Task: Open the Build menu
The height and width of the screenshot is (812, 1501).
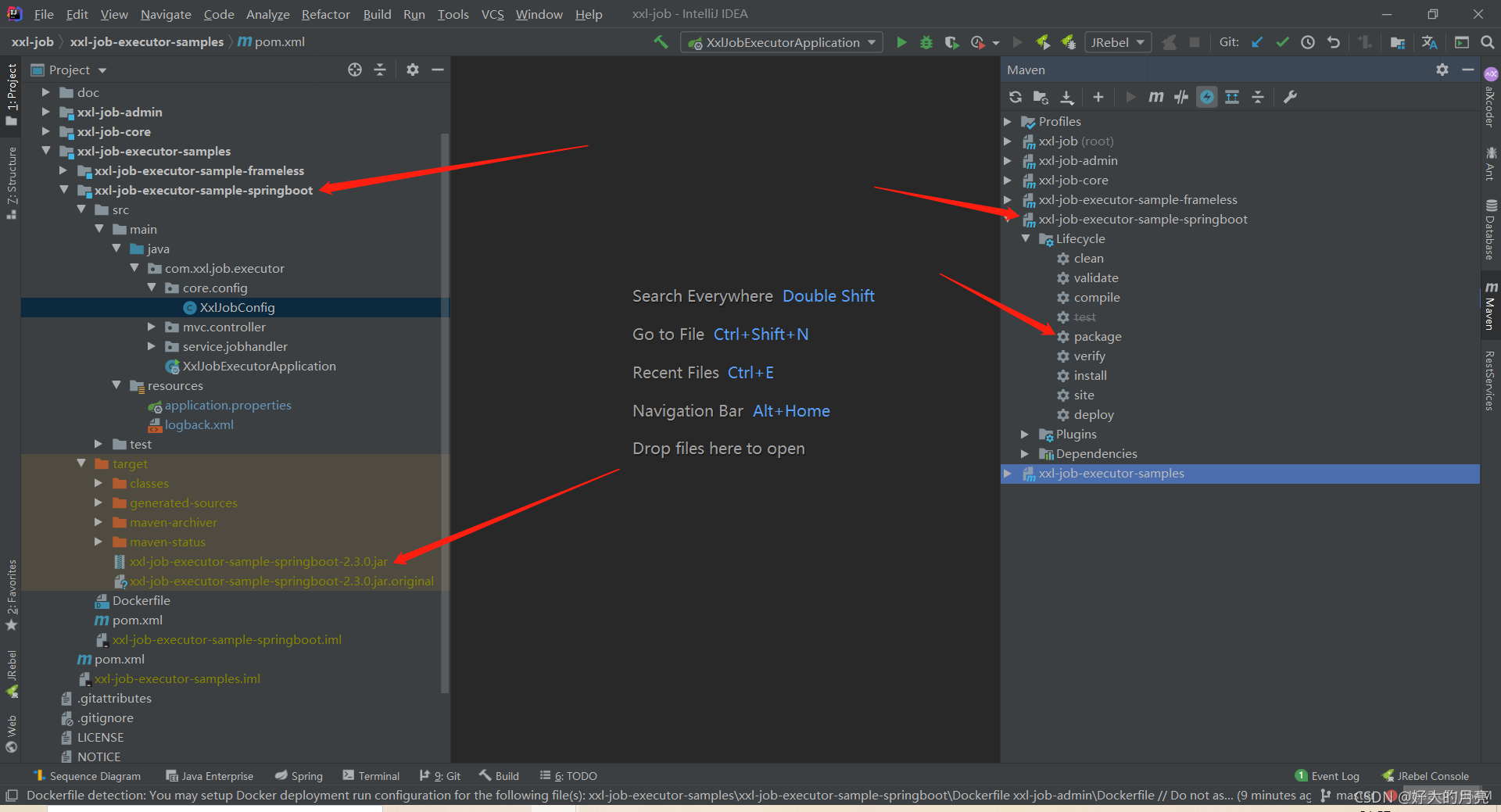Action: tap(377, 14)
